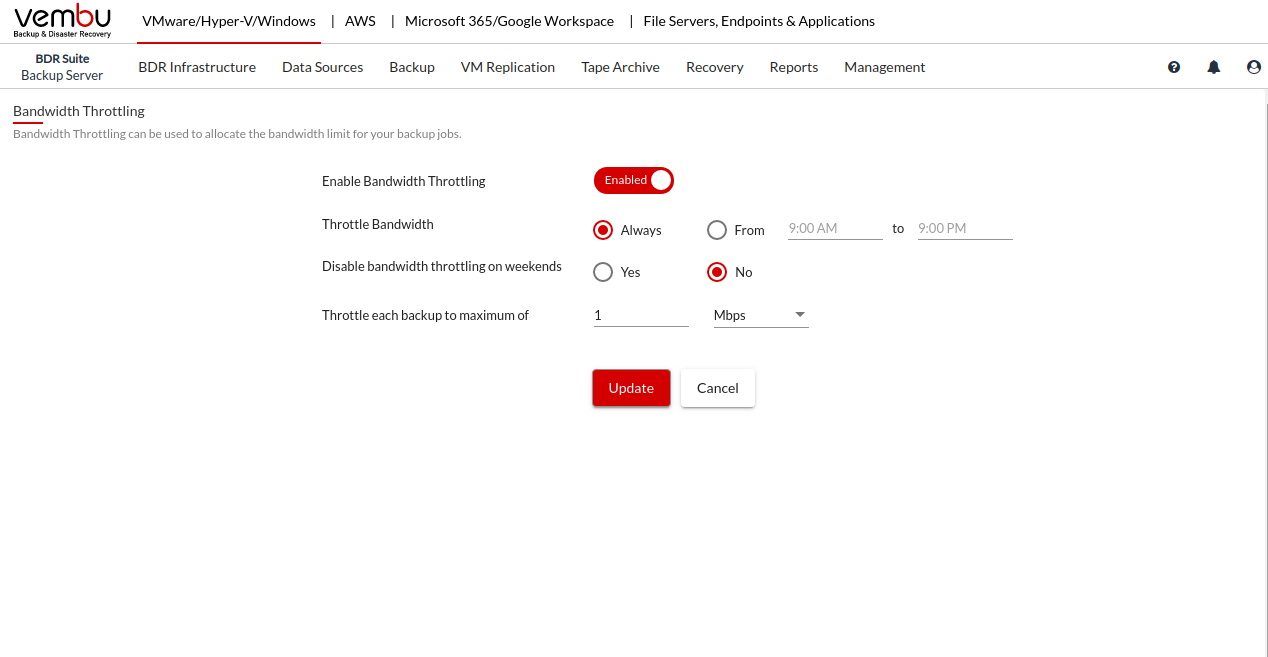Switch to Microsoft 365/Google Workspace tab
Viewport: 1268px width, 657px height.
pyautogui.click(x=509, y=21)
